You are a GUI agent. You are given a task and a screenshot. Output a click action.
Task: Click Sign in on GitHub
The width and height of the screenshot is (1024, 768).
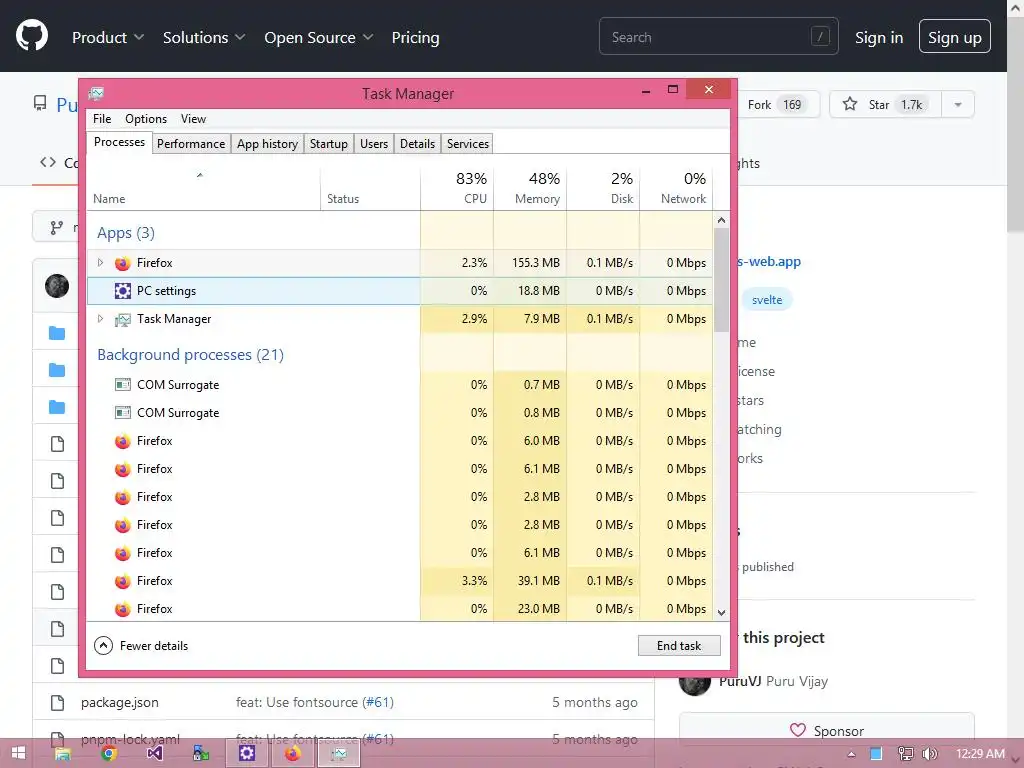coord(879,37)
